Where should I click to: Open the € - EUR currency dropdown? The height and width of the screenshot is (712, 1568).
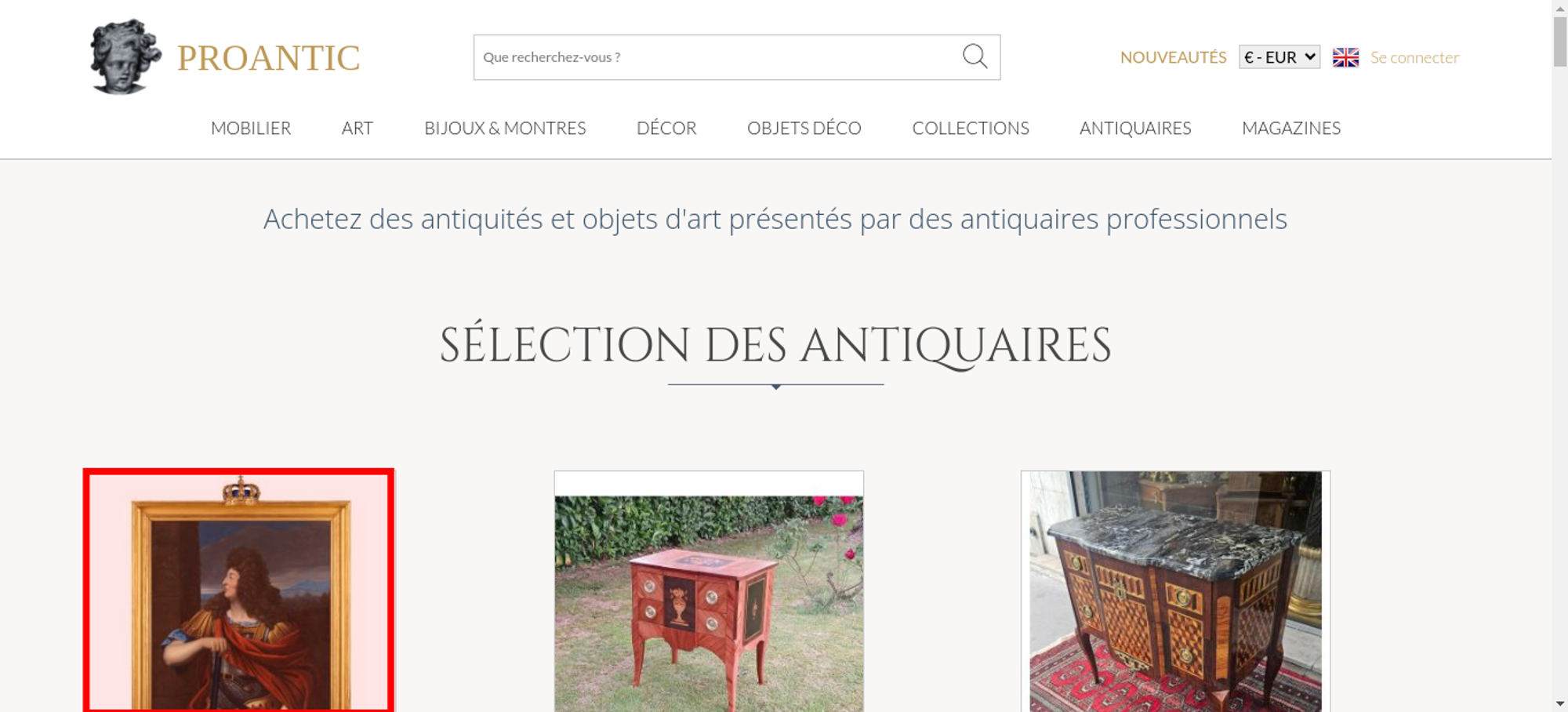[x=1279, y=57]
